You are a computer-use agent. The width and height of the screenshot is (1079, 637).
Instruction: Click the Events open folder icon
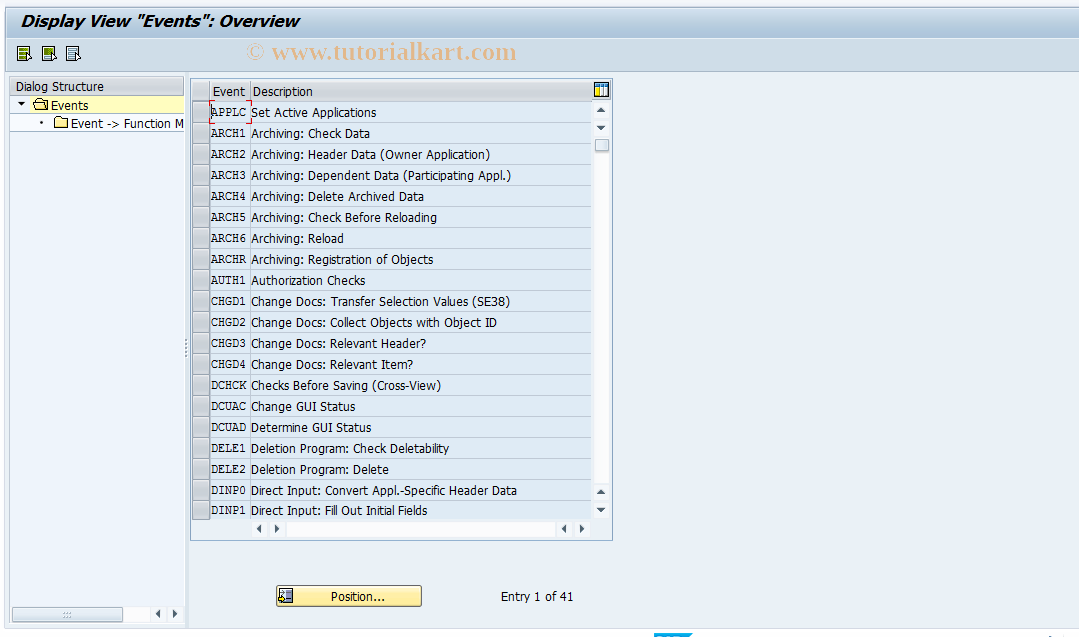coord(41,105)
